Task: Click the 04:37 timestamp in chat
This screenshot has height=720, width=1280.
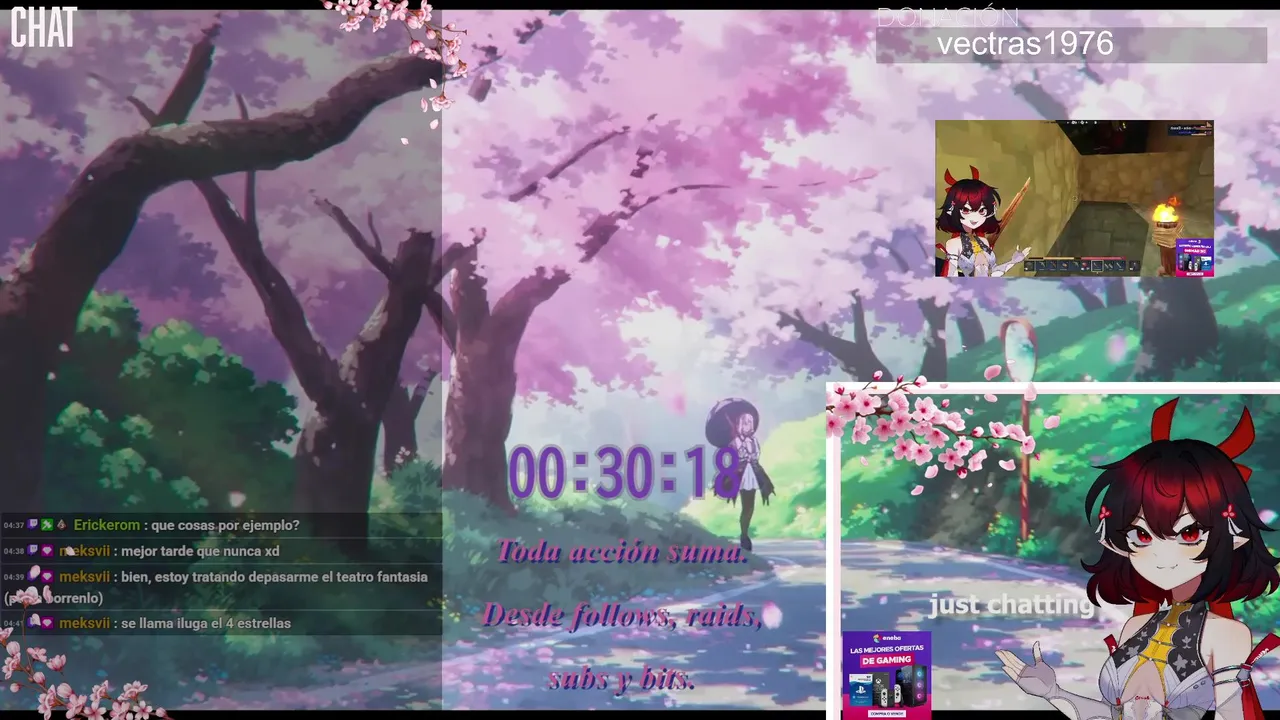Action: coord(14,525)
